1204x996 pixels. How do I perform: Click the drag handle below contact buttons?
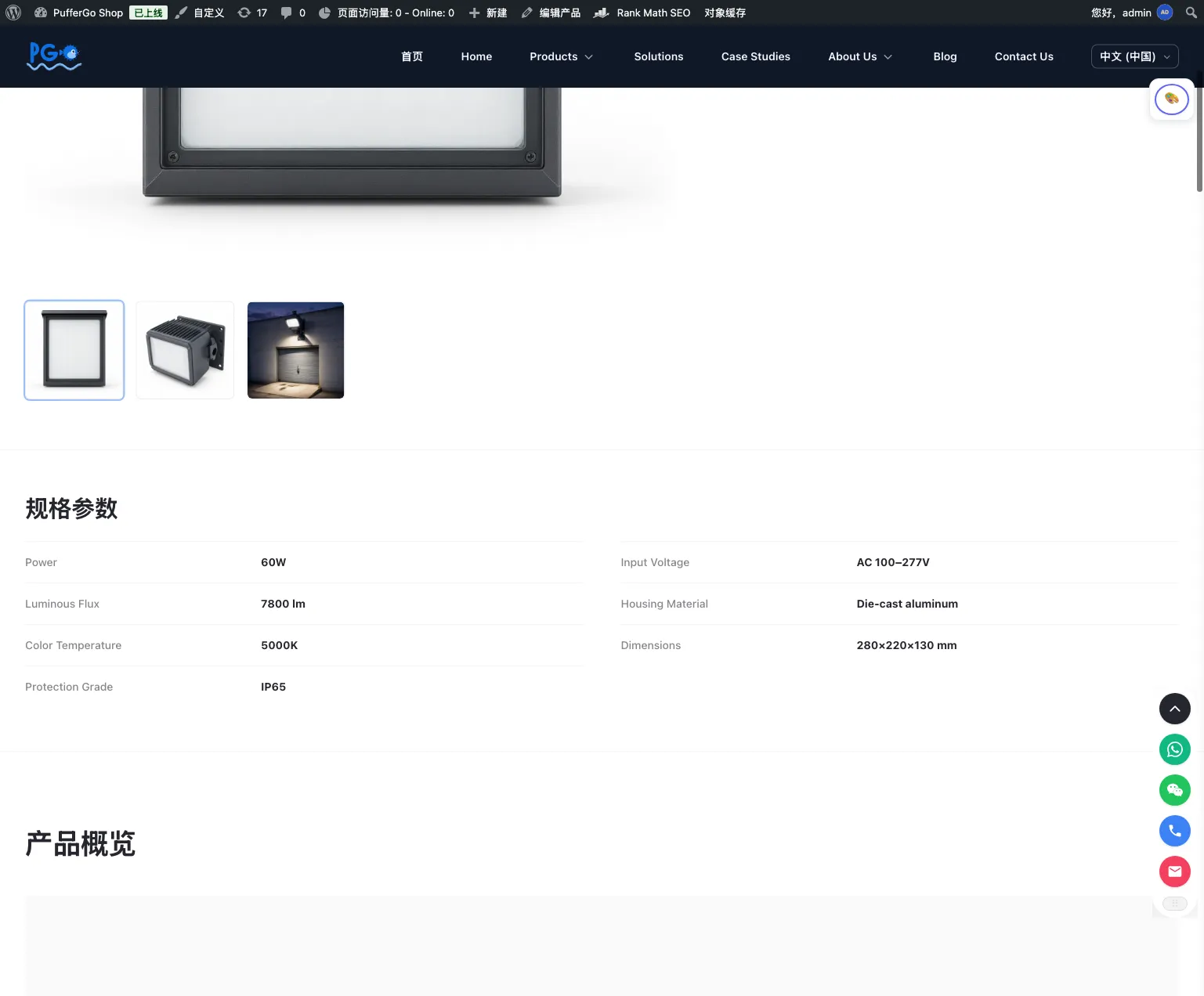tap(1175, 904)
